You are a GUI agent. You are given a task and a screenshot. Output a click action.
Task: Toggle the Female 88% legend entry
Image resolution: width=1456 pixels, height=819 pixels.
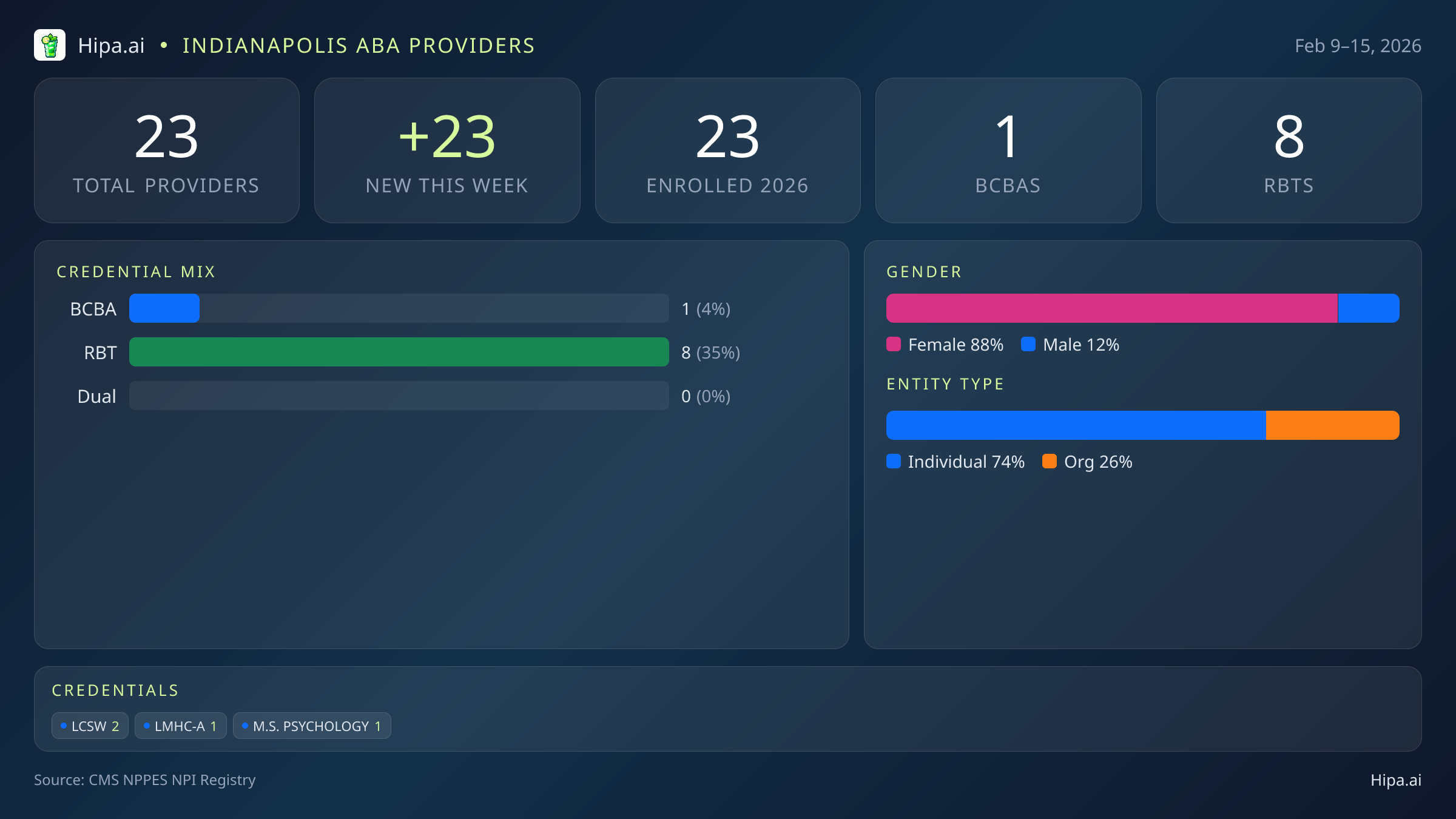click(945, 344)
